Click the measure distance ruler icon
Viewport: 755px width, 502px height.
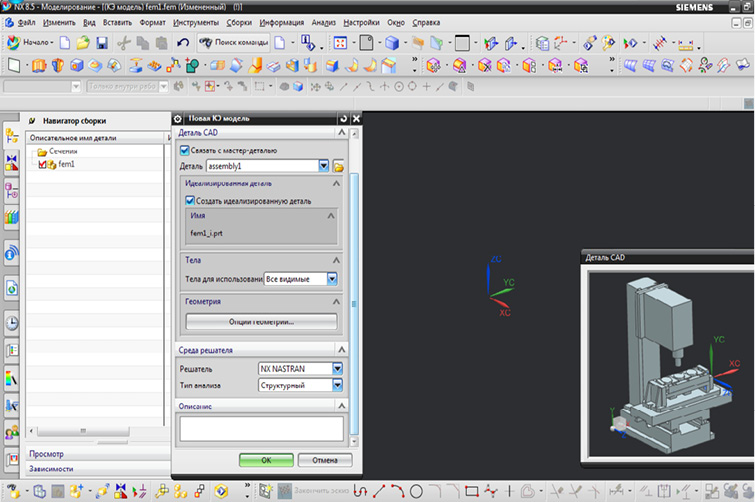pyautogui.click(x=685, y=45)
